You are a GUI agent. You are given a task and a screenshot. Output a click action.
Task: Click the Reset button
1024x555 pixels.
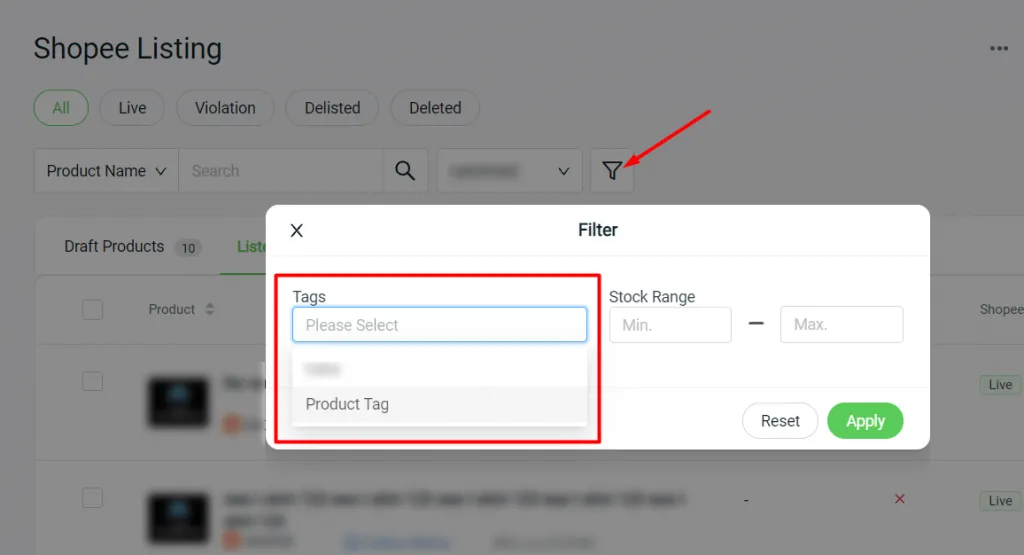coord(780,421)
